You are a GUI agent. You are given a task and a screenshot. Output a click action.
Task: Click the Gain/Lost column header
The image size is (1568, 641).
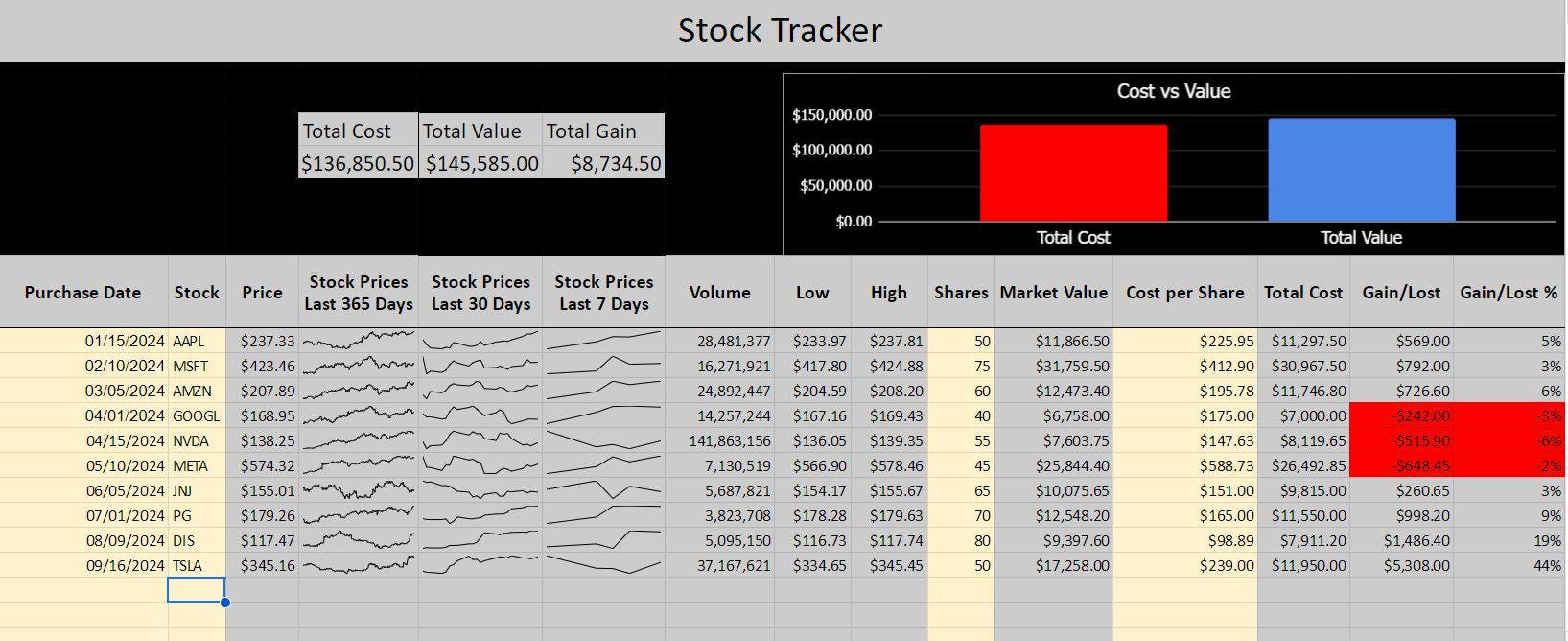(1401, 293)
